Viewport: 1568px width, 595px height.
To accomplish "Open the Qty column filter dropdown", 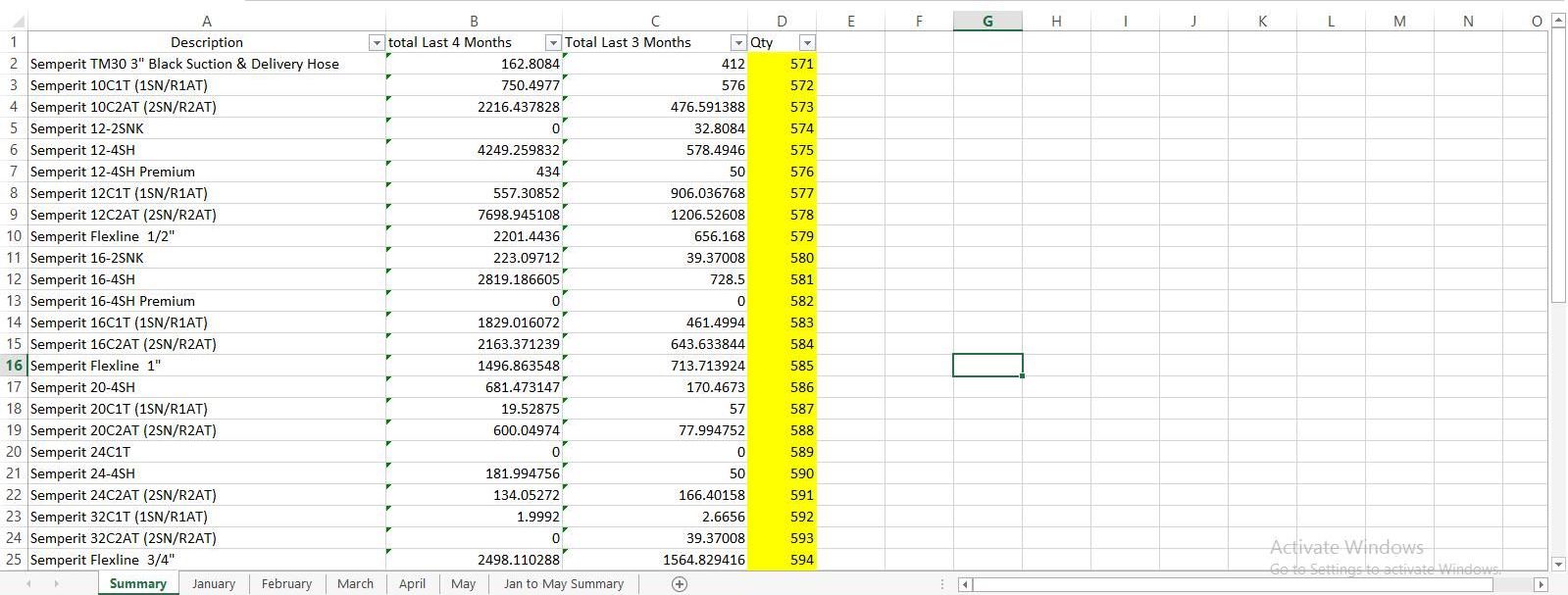I will [x=807, y=43].
